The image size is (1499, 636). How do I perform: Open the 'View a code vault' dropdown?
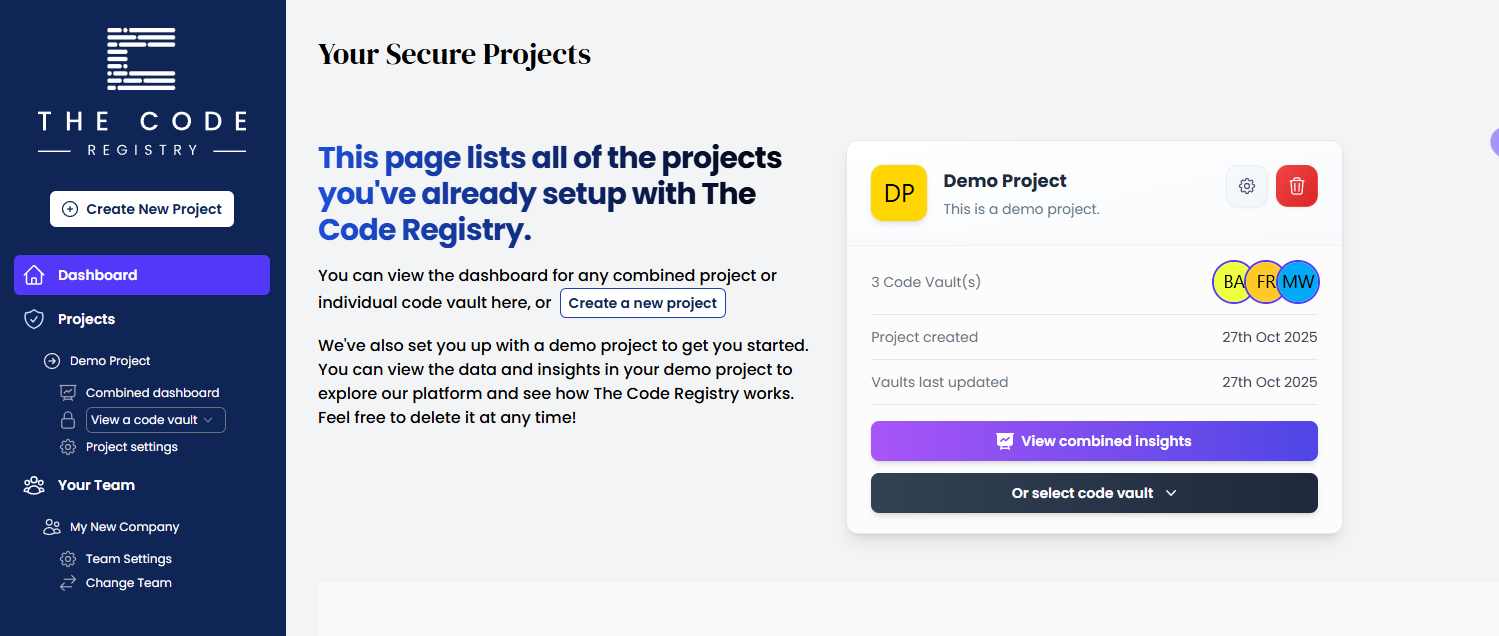pos(155,420)
